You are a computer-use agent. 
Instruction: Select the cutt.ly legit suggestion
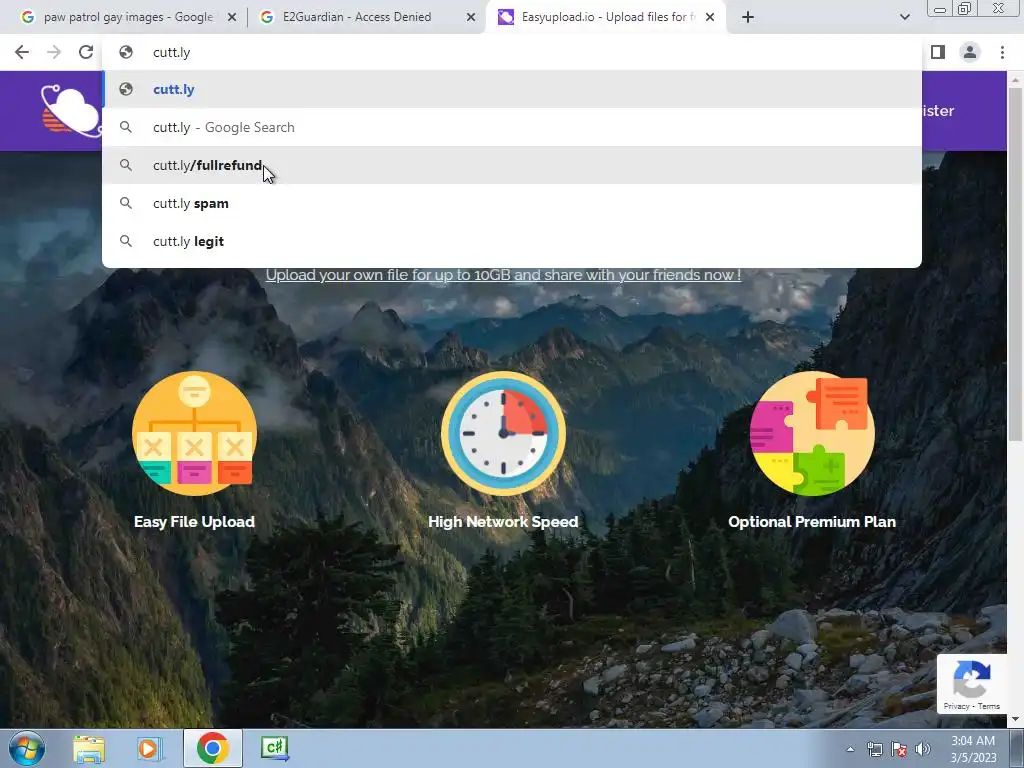[x=511, y=241]
